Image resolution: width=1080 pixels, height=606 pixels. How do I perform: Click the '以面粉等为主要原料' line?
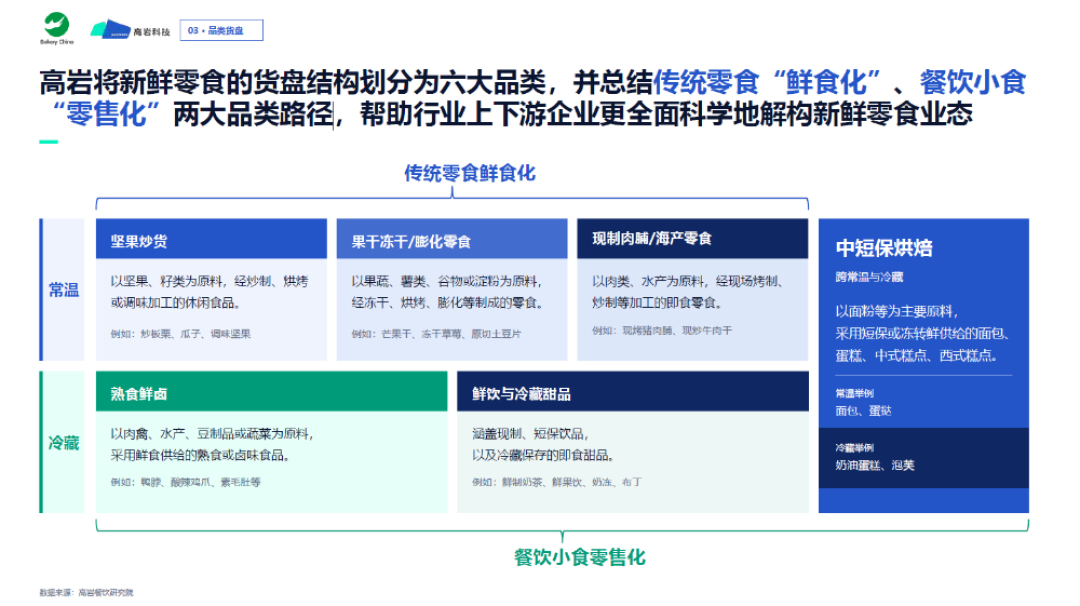[896, 311]
